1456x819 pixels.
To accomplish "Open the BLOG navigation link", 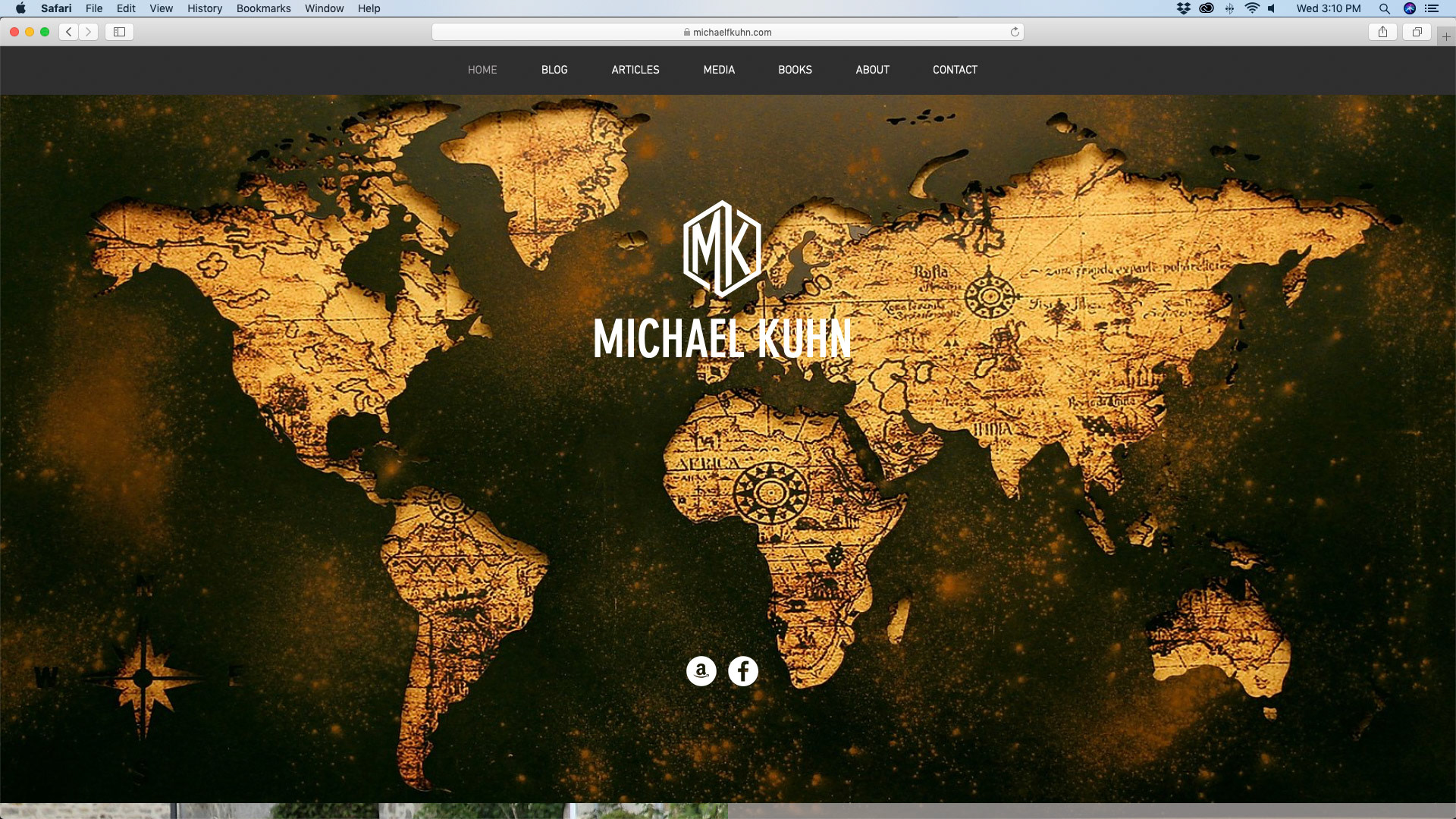I will click(x=554, y=70).
